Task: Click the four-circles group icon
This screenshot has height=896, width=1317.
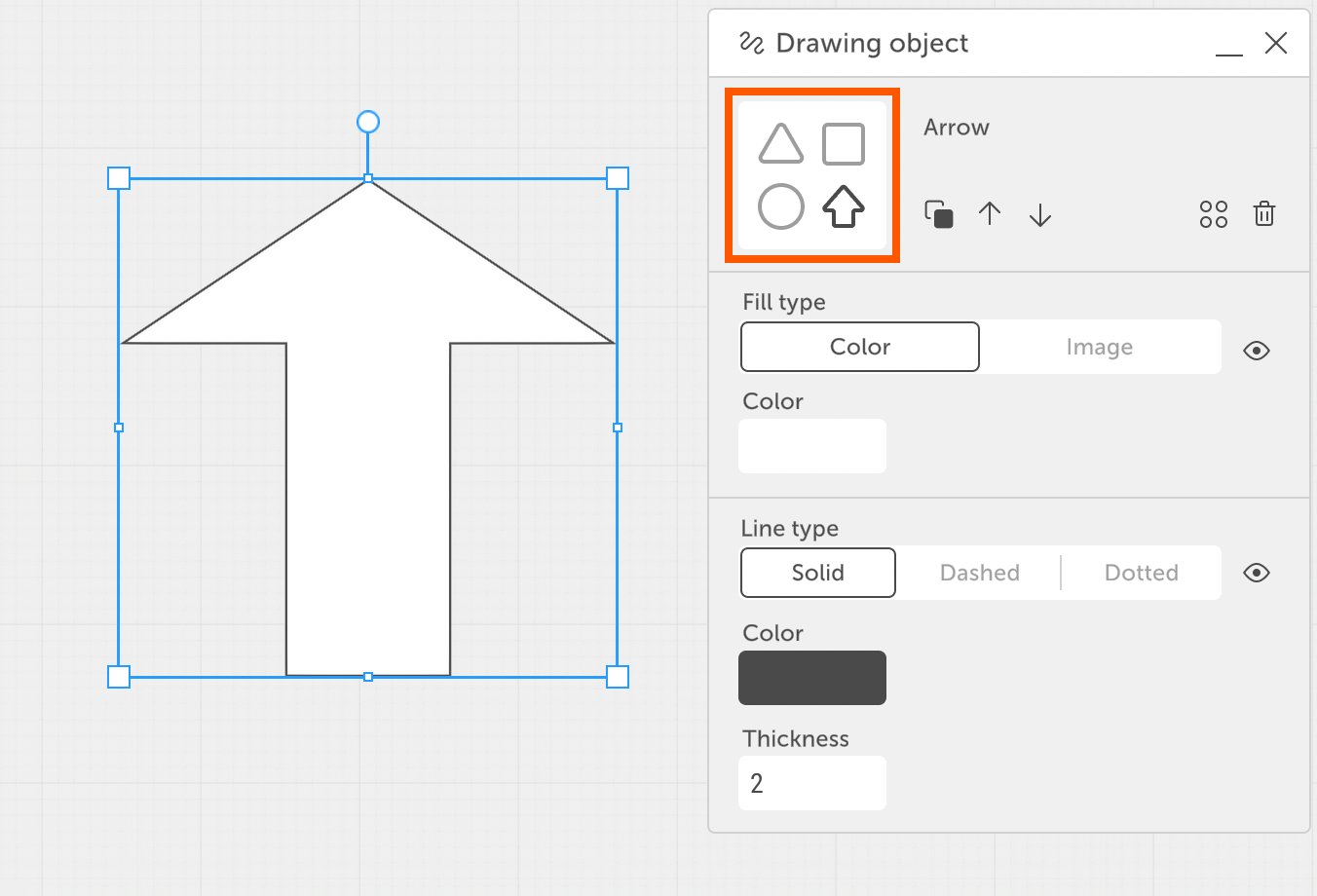Action: click(x=1214, y=214)
